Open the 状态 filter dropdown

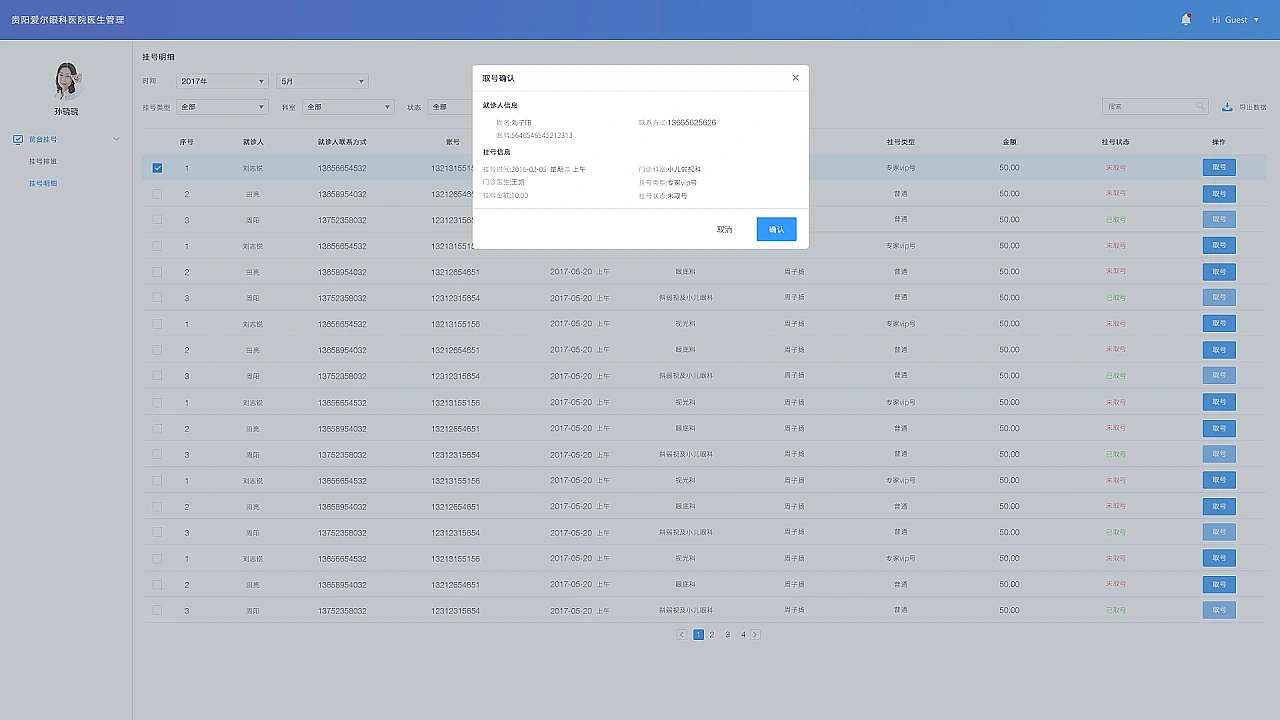pyautogui.click(x=451, y=106)
